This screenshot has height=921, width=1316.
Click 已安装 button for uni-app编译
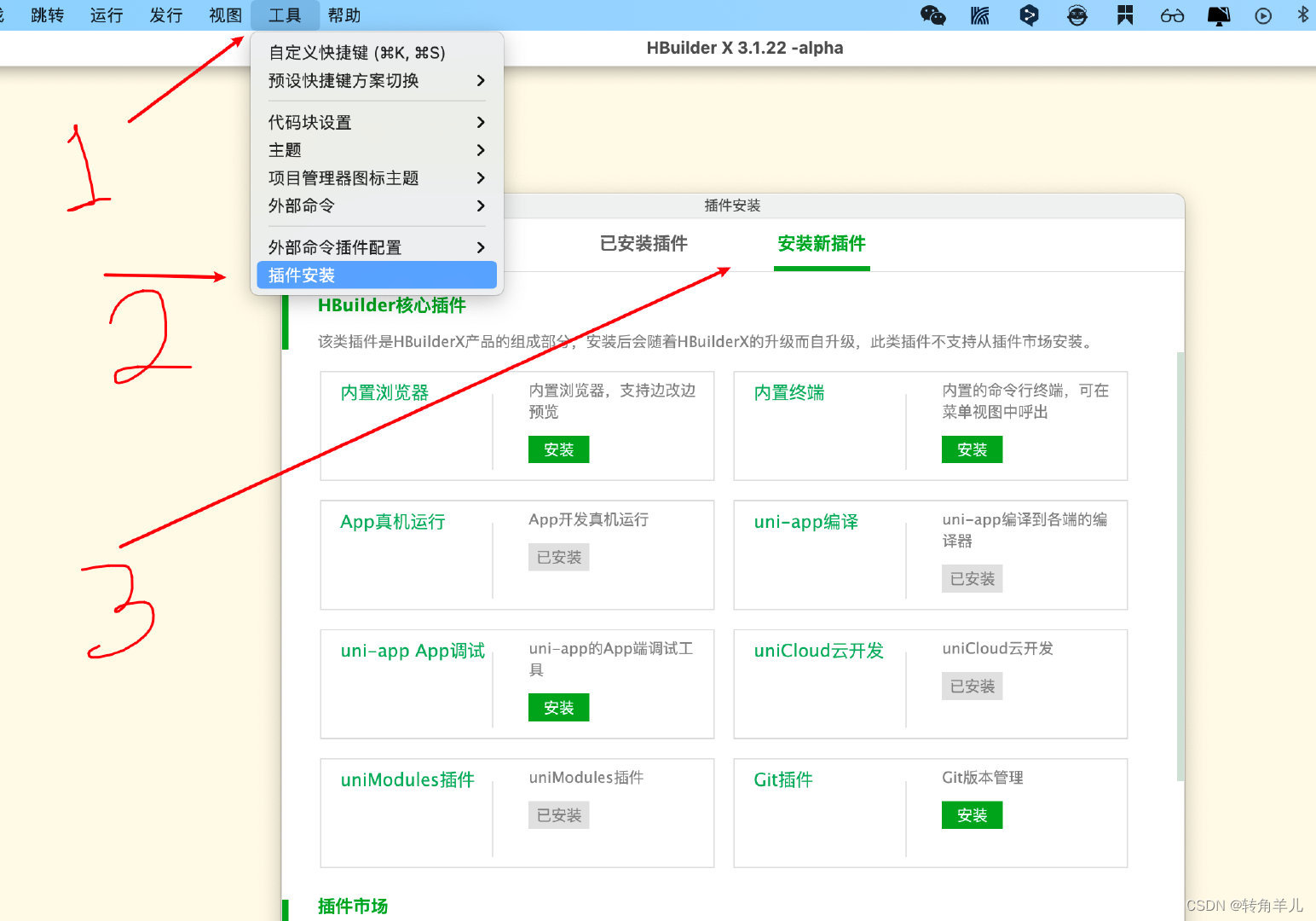(973, 579)
